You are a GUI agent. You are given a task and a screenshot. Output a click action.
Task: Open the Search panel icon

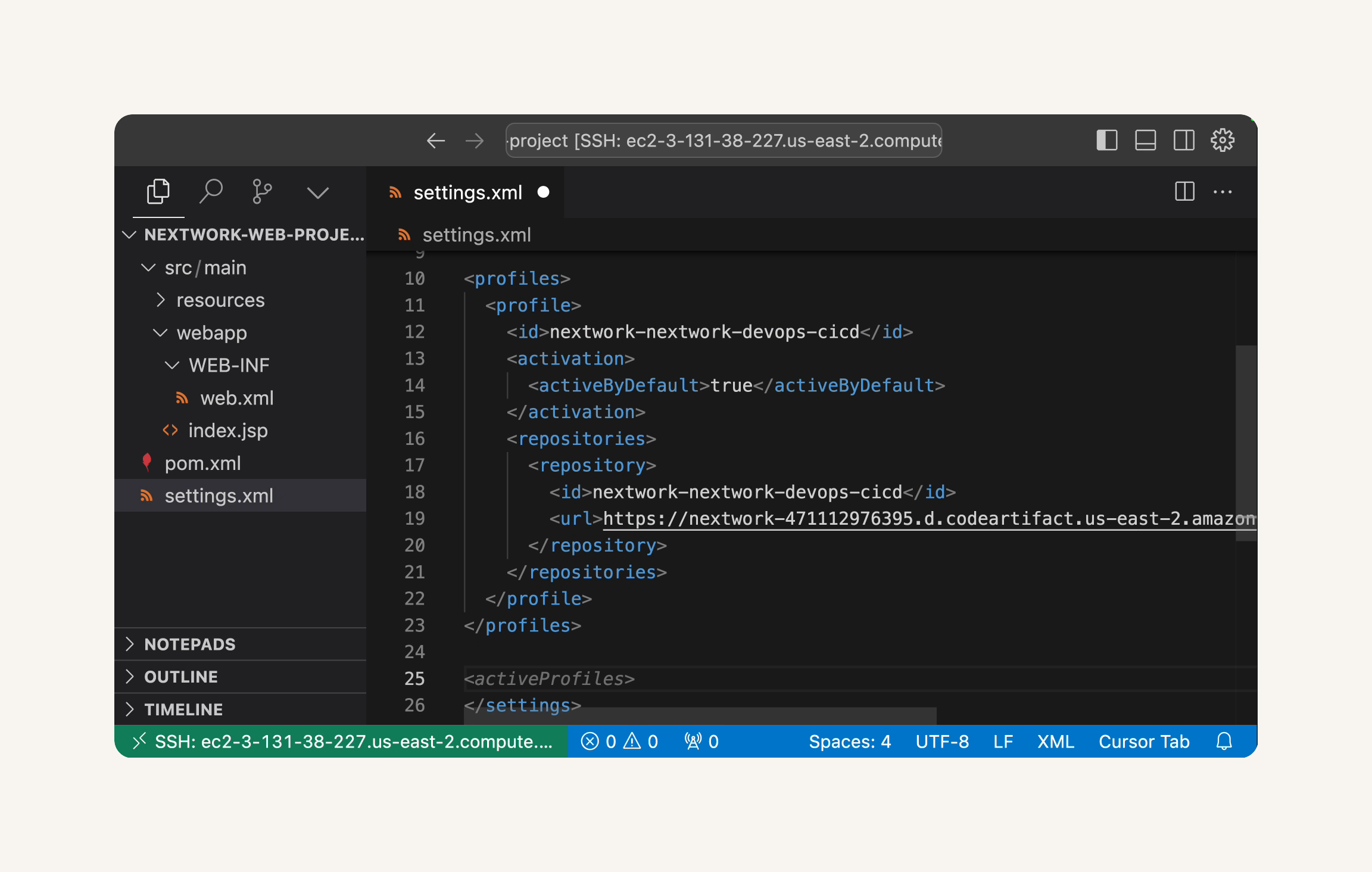(210, 192)
